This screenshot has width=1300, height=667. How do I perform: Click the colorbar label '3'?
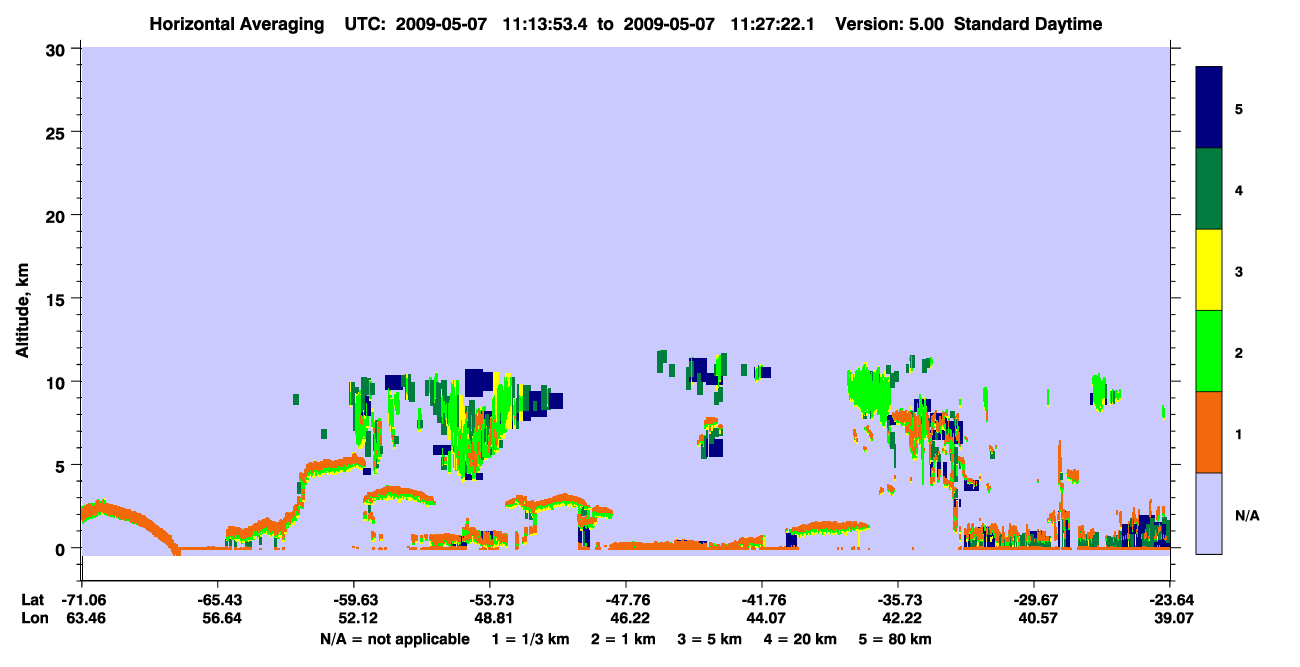tap(1238, 272)
